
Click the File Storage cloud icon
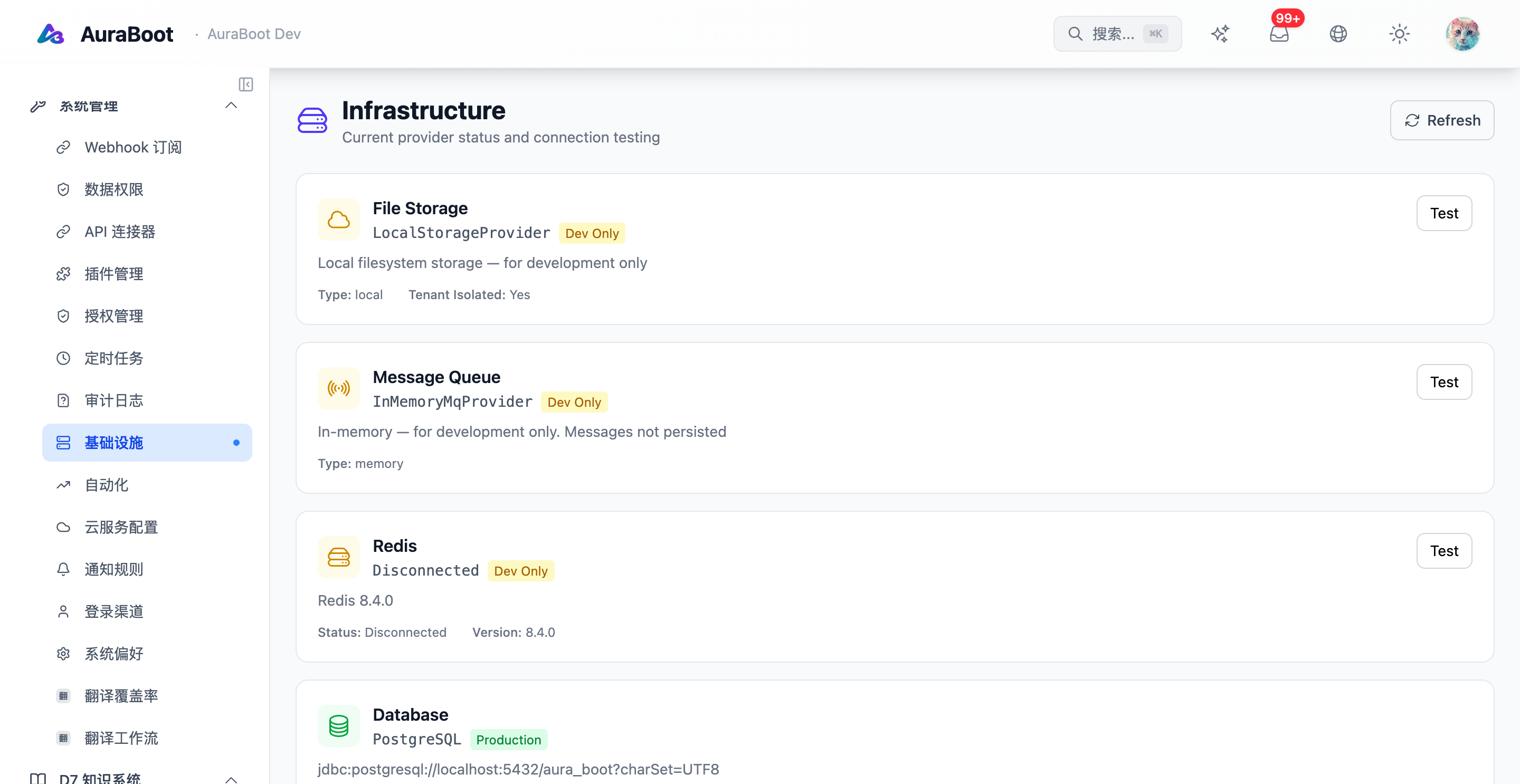click(339, 219)
